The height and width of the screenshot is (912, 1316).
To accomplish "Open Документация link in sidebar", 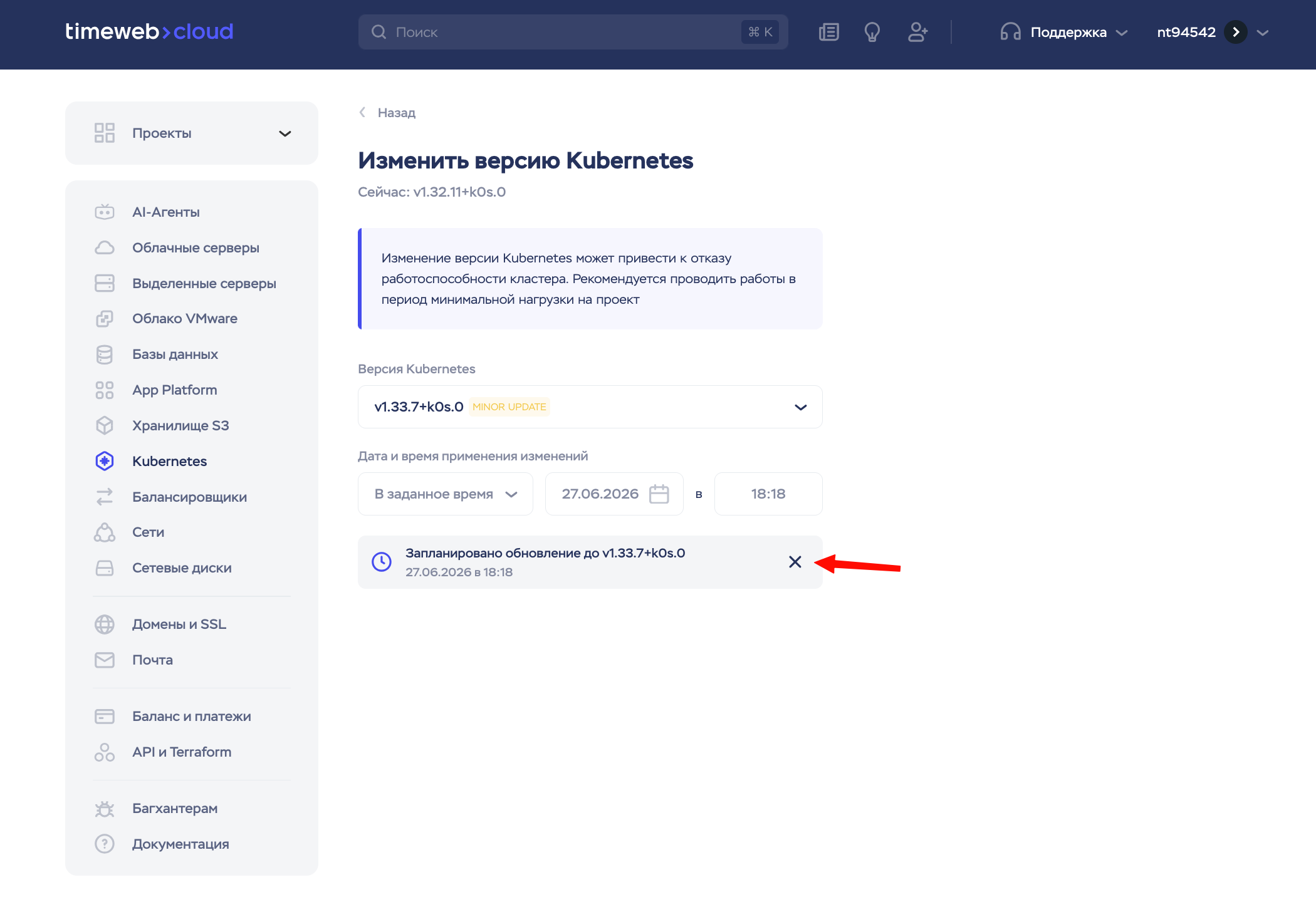I will [x=180, y=844].
